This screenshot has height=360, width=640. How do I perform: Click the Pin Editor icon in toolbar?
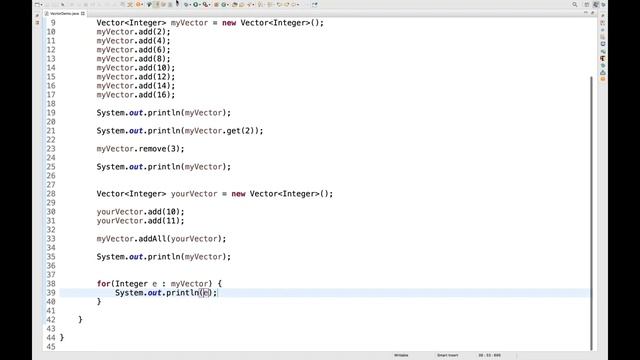pos(315,4)
